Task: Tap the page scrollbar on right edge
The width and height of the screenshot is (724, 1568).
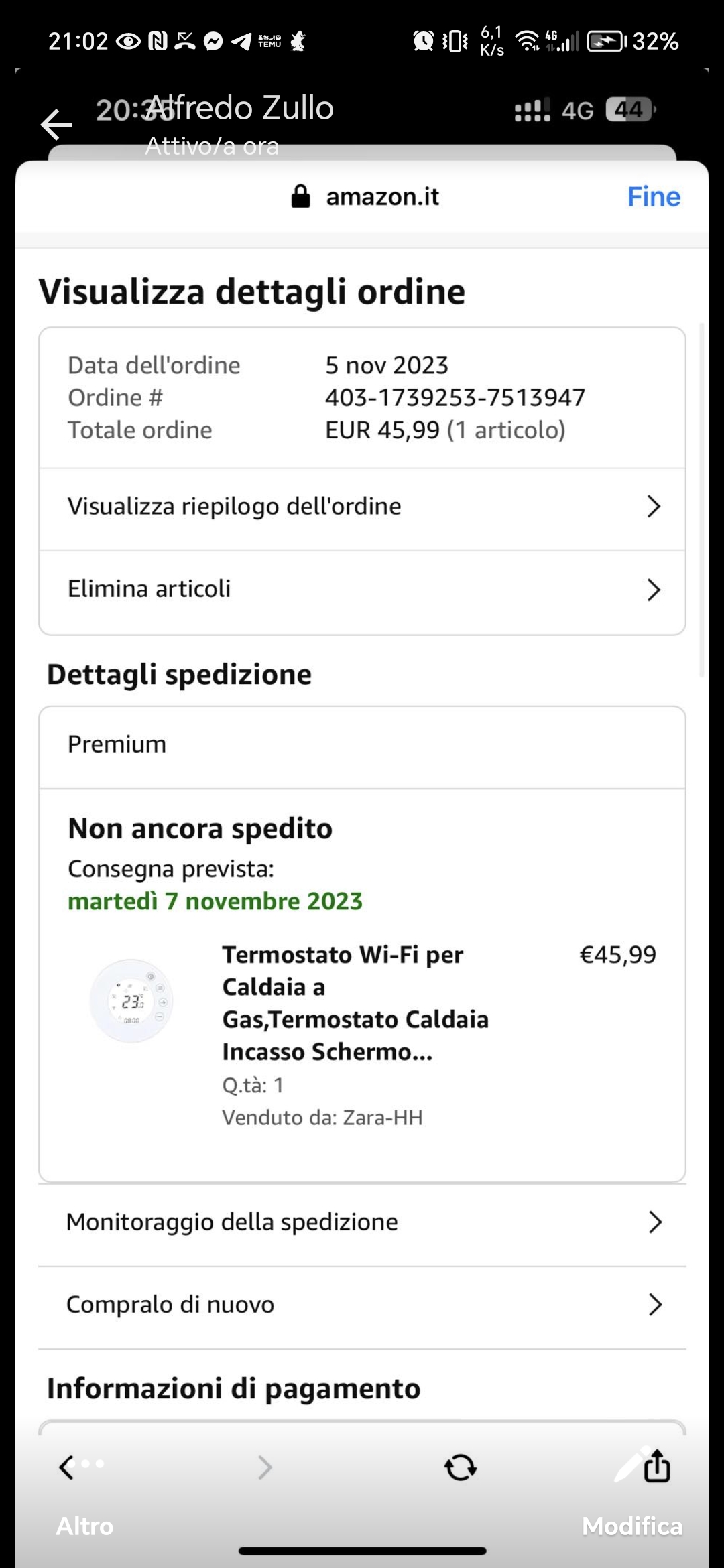Action: click(701, 500)
